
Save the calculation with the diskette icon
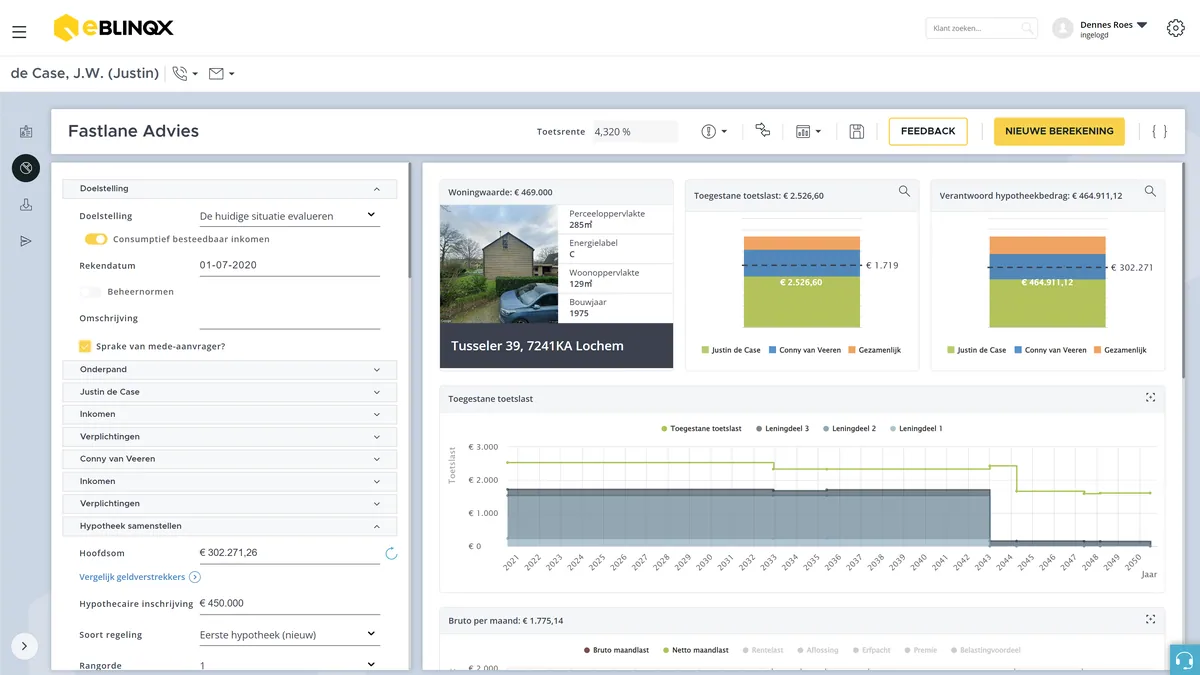[x=857, y=131]
